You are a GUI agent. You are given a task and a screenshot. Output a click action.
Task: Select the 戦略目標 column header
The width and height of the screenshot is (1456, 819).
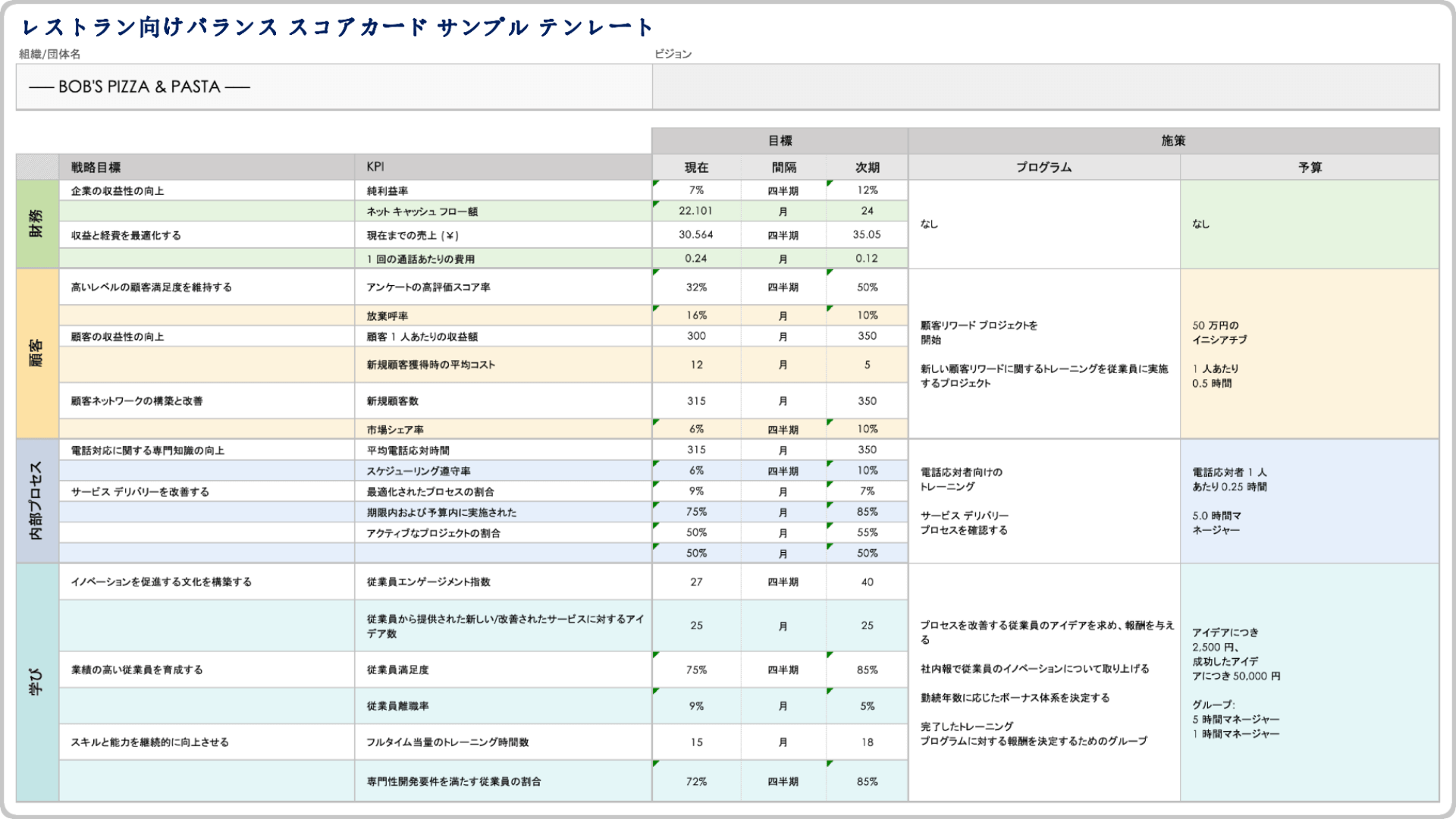(x=207, y=167)
